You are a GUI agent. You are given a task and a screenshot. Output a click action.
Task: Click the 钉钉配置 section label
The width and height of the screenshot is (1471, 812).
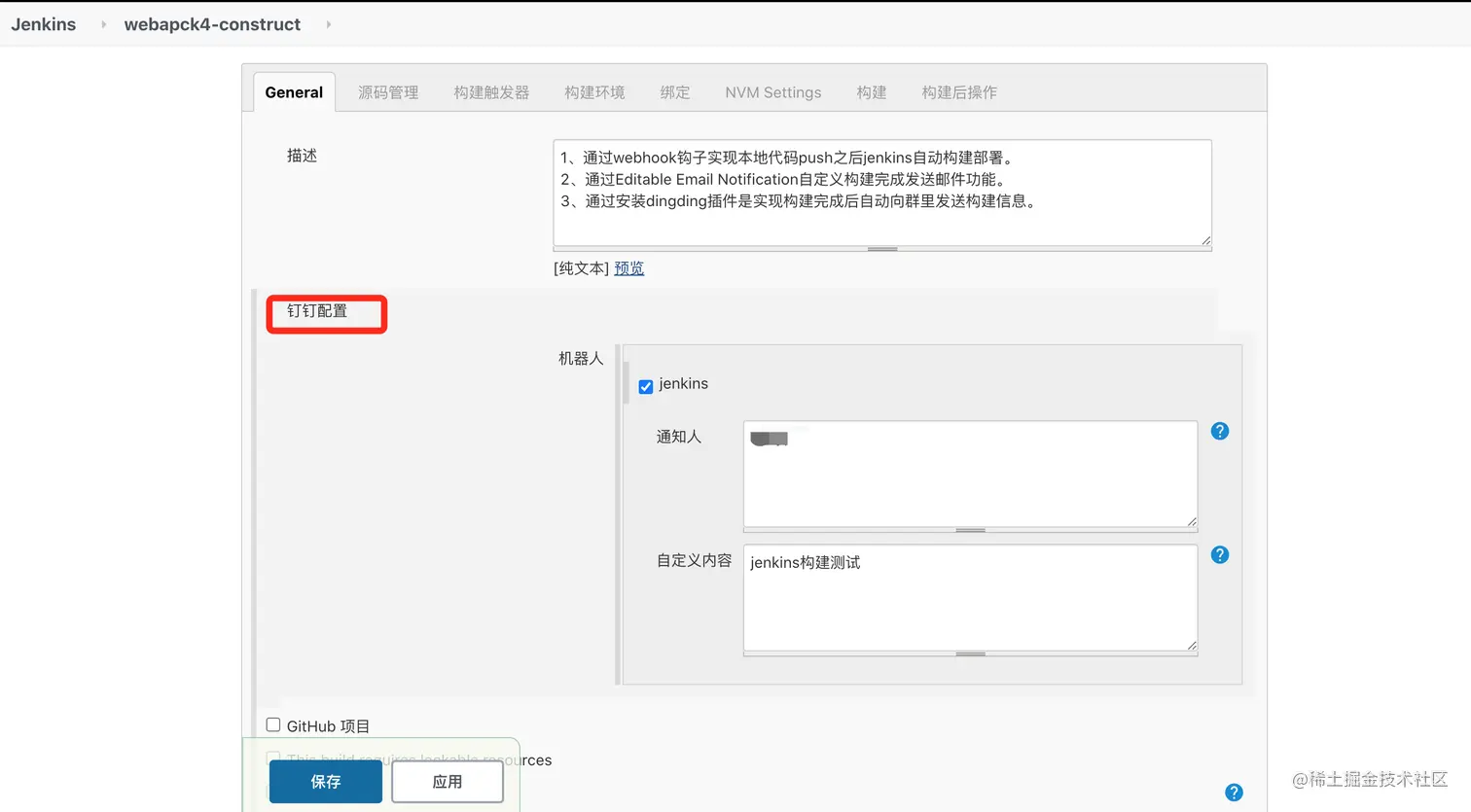(x=317, y=311)
